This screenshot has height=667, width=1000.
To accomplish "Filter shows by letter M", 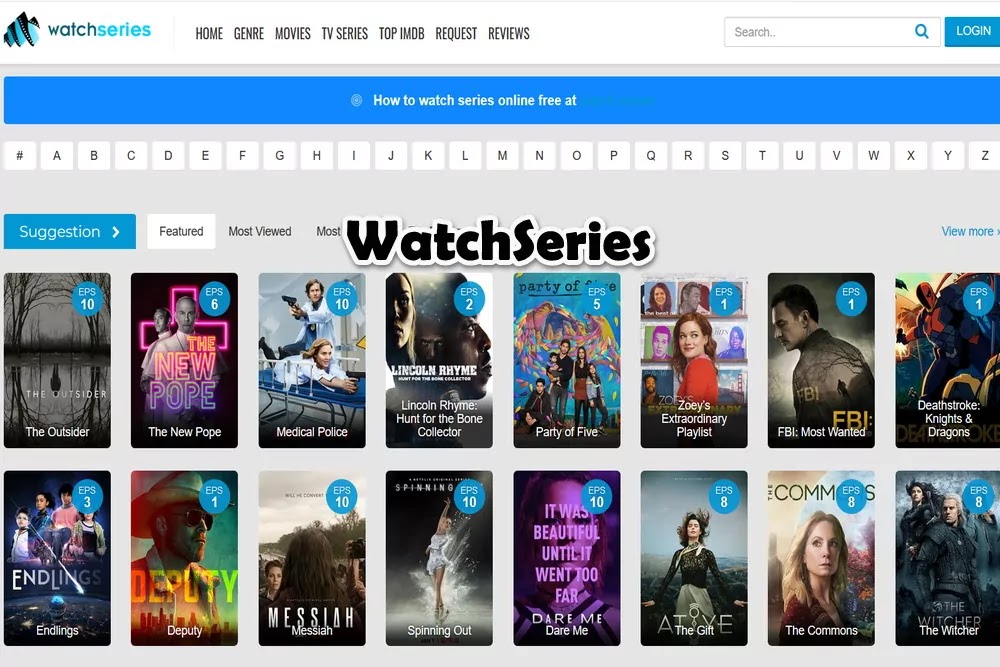I will tap(503, 156).
